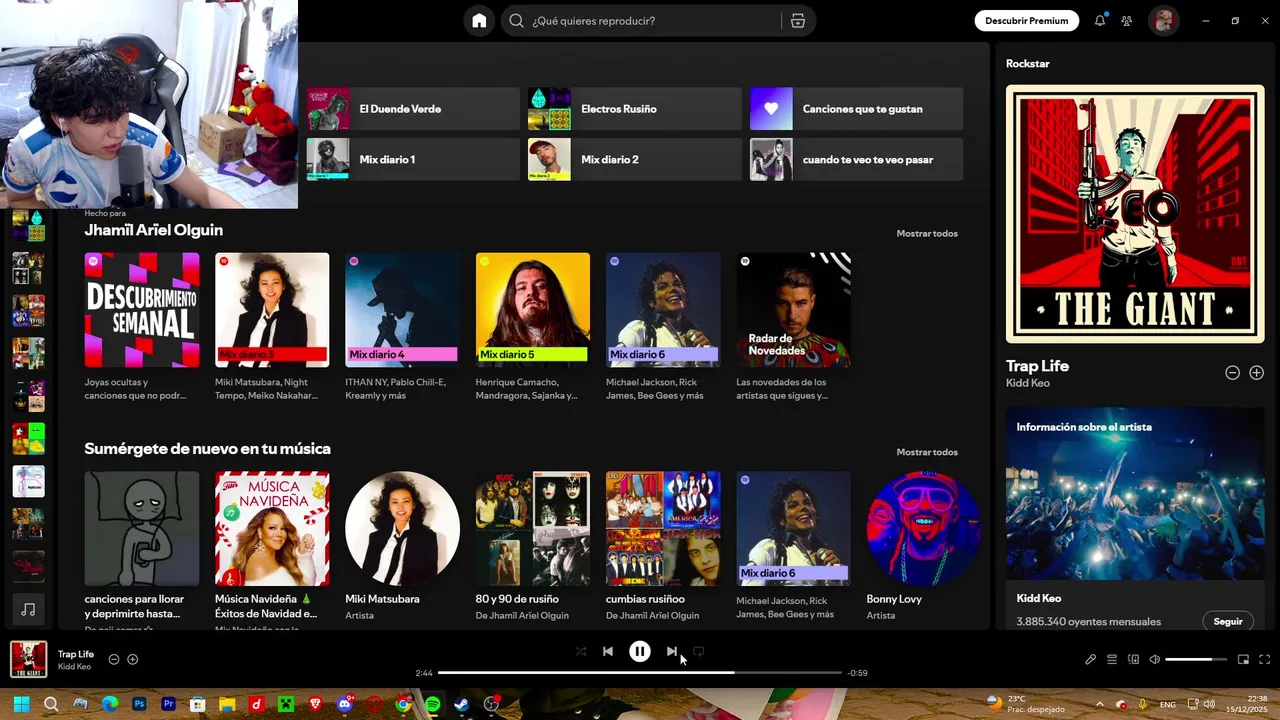Open Windows taskbar search
The width and height of the screenshot is (1280, 720).
click(51, 704)
